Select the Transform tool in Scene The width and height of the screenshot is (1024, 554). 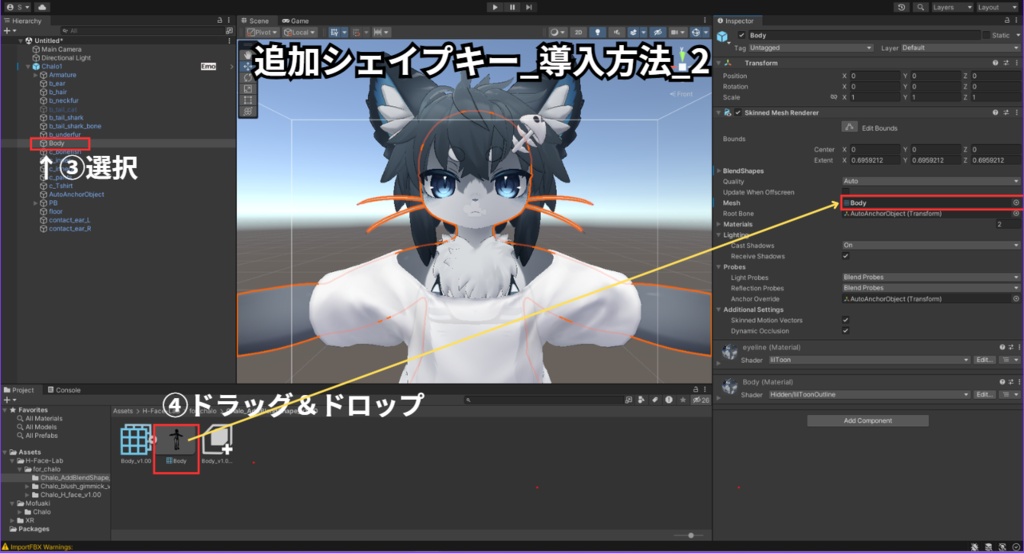(248, 112)
